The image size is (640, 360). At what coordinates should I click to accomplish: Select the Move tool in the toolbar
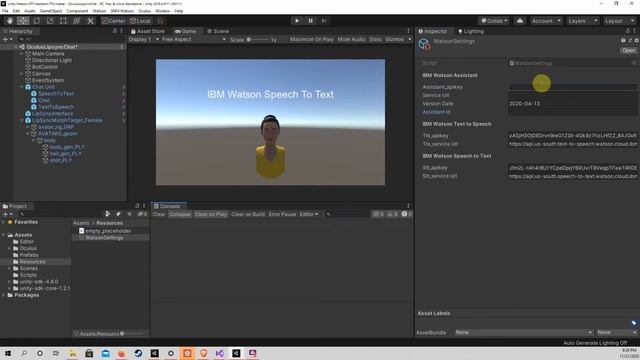[23, 21]
